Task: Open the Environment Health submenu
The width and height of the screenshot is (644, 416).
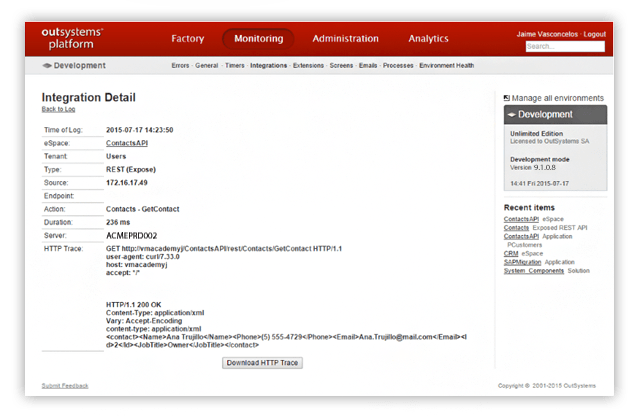Action: click(446, 66)
